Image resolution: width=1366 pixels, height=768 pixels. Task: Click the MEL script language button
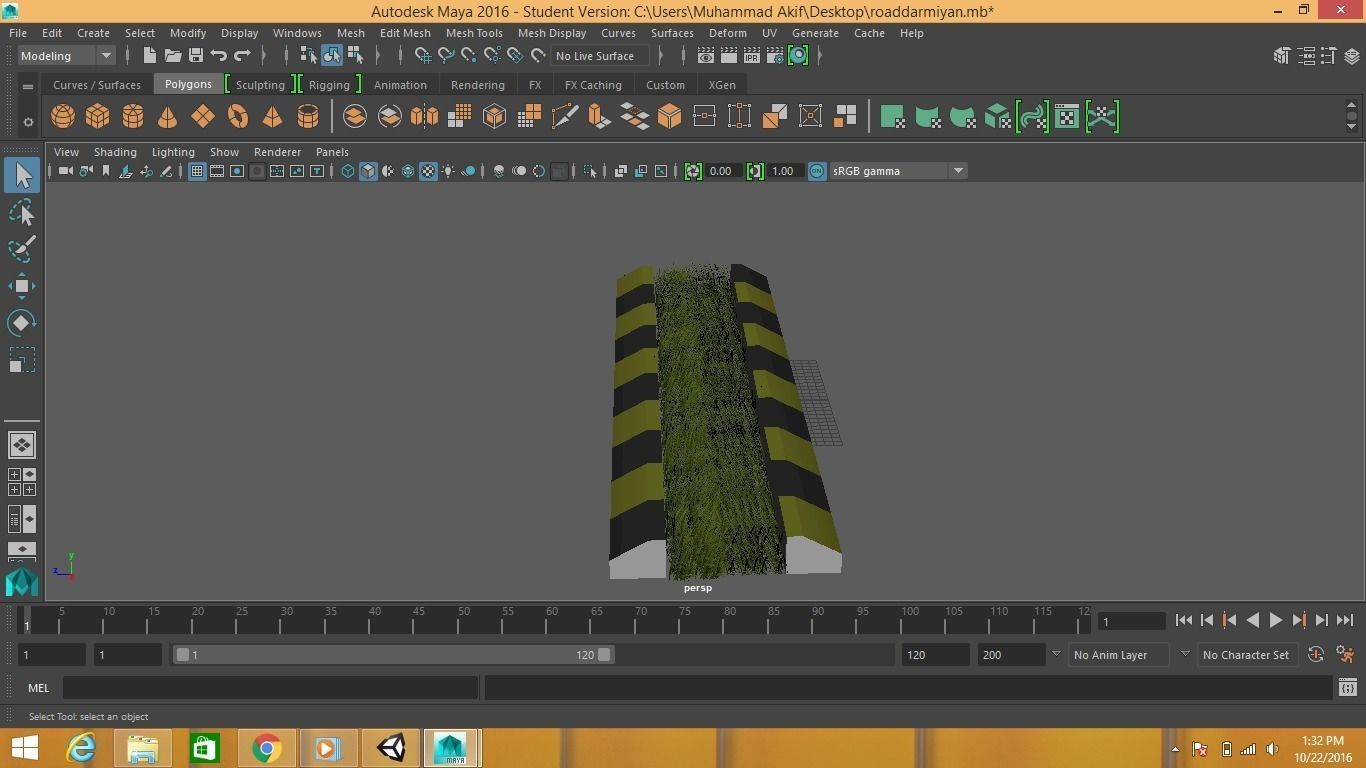pos(39,688)
